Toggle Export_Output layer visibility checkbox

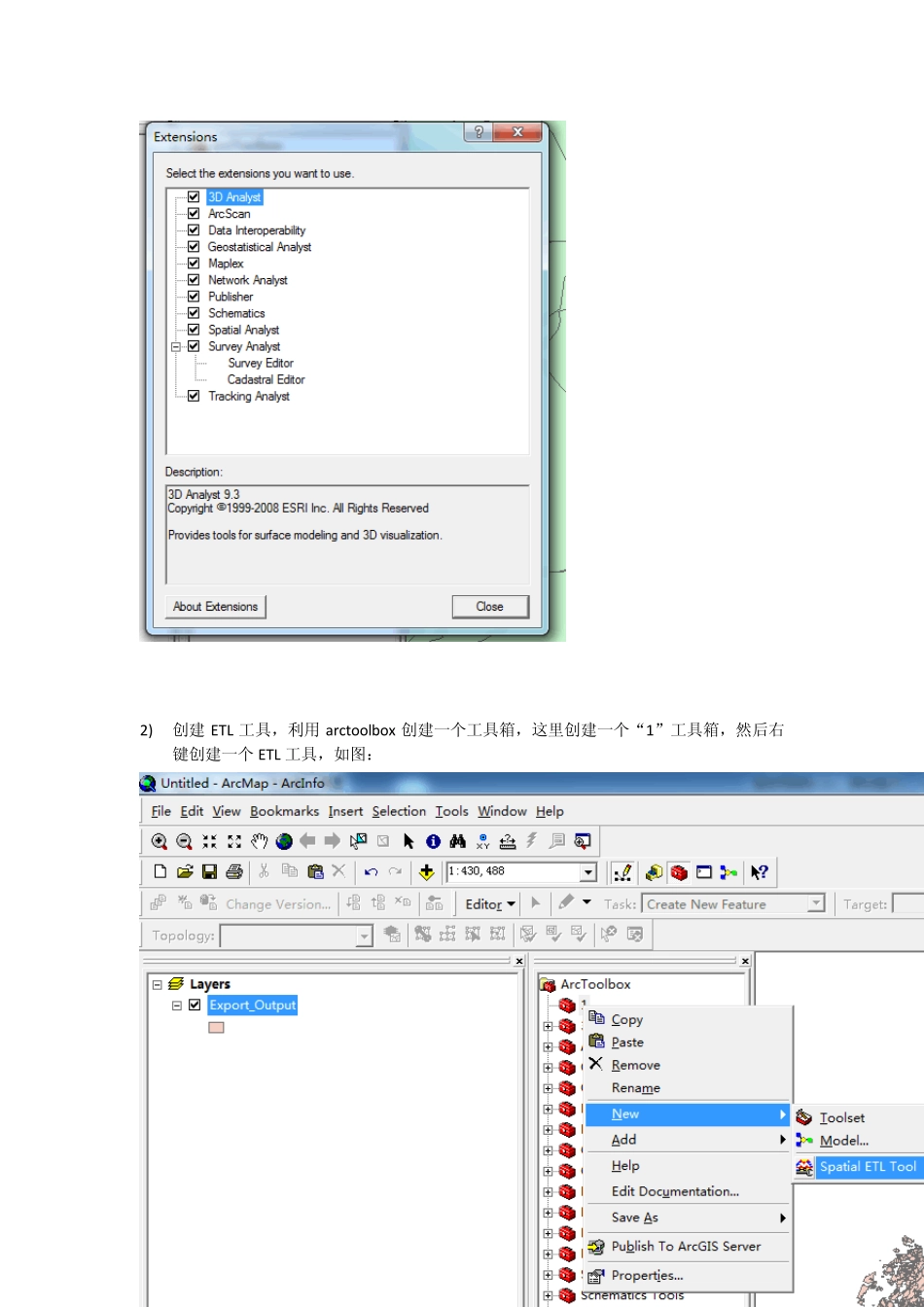pos(195,1006)
